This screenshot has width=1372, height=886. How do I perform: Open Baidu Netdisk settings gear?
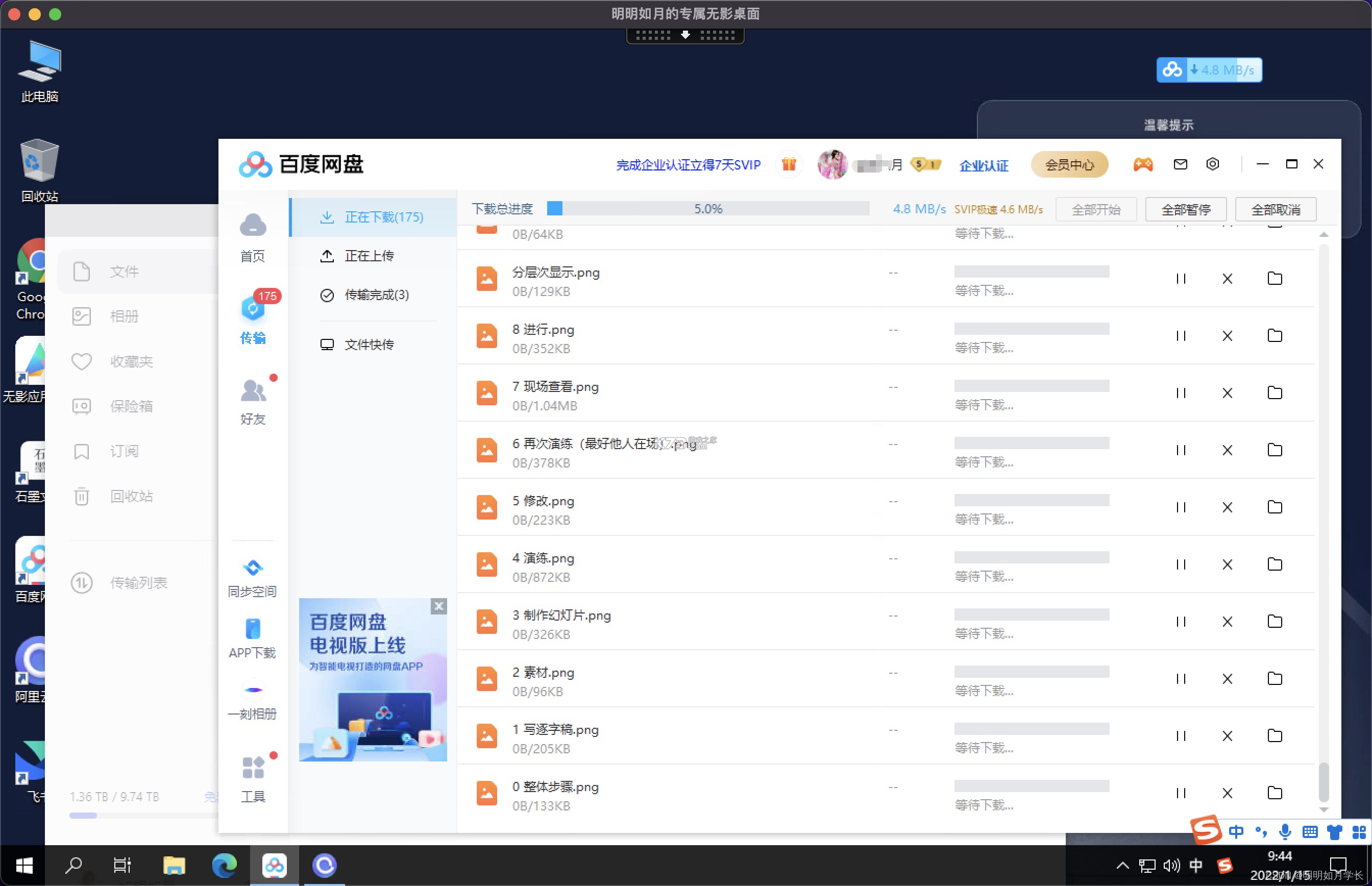pyautogui.click(x=1212, y=164)
